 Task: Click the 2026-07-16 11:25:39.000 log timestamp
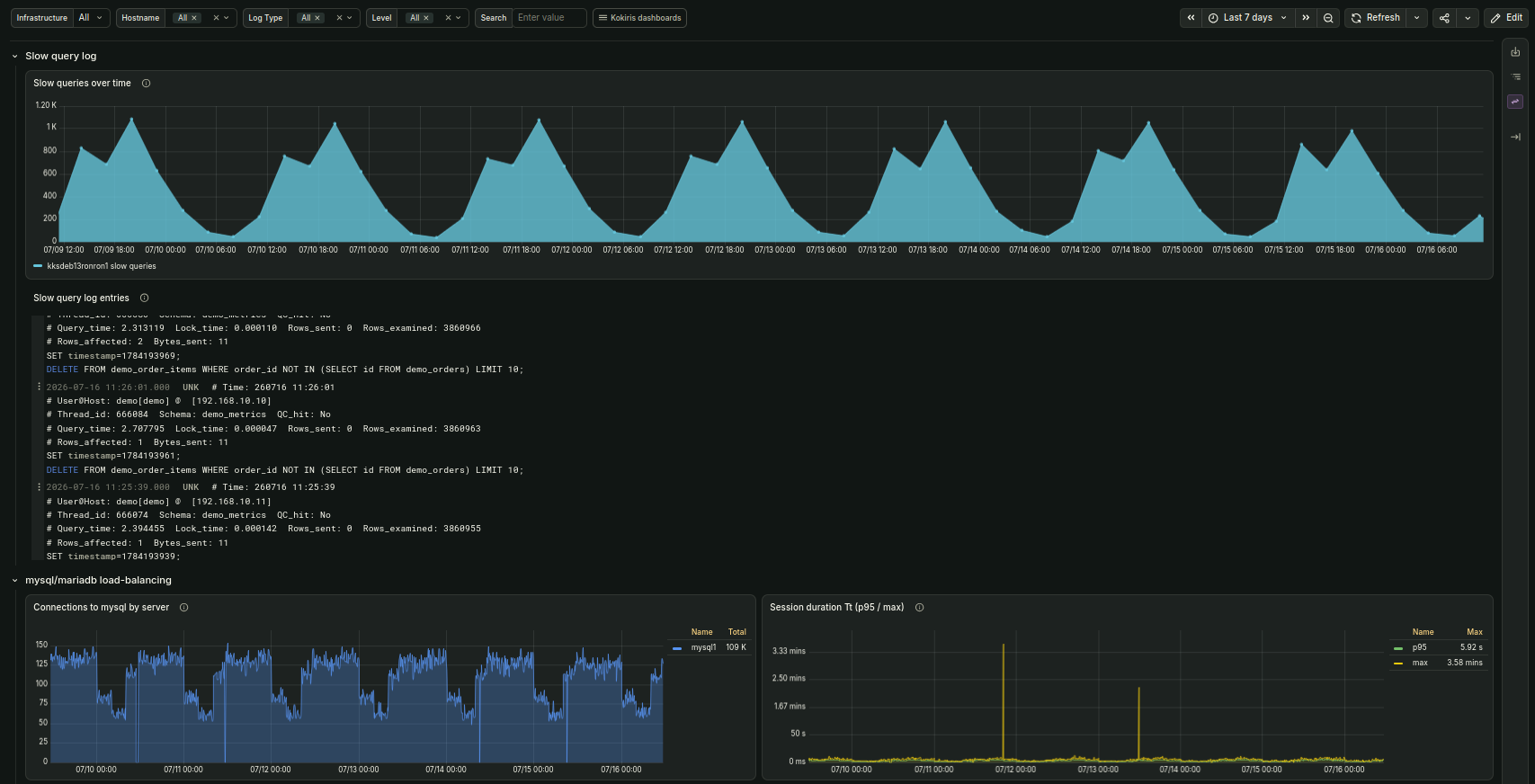(x=108, y=487)
